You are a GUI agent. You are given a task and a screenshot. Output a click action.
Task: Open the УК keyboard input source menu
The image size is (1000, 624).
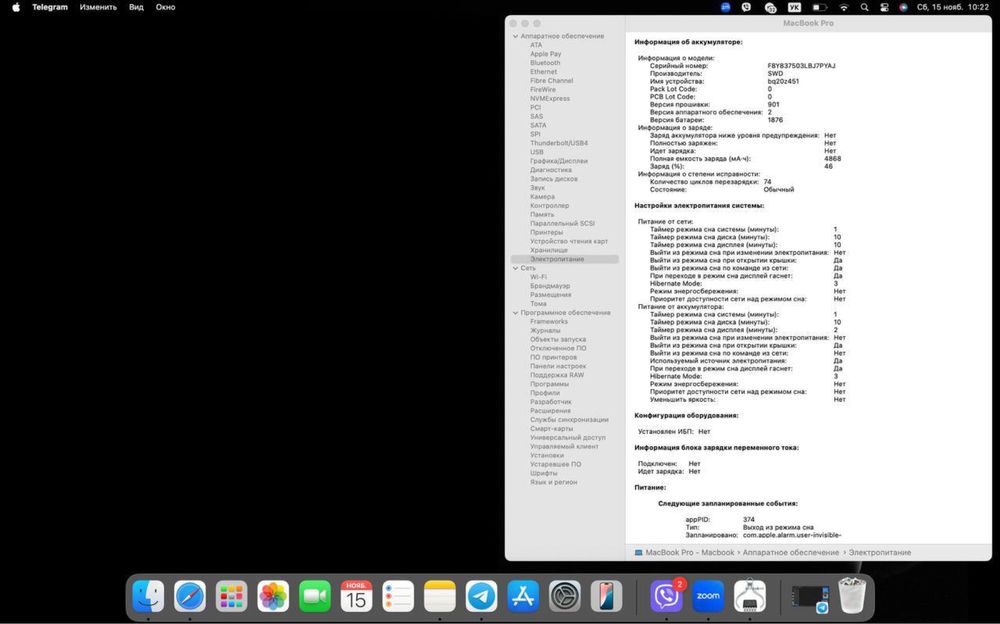pos(794,7)
